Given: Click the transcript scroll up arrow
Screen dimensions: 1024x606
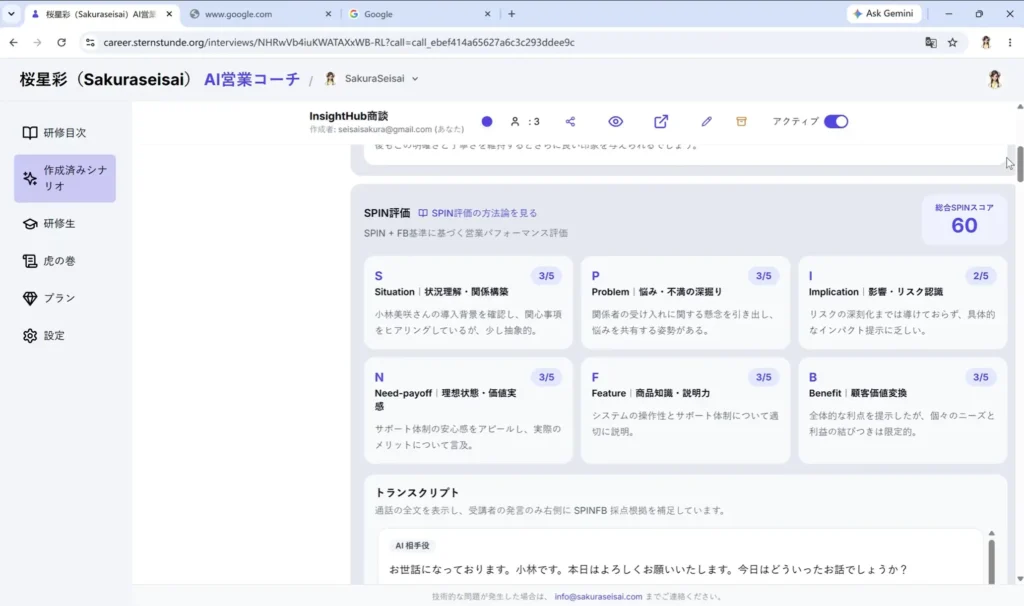Looking at the screenshot, I should coord(991,534).
